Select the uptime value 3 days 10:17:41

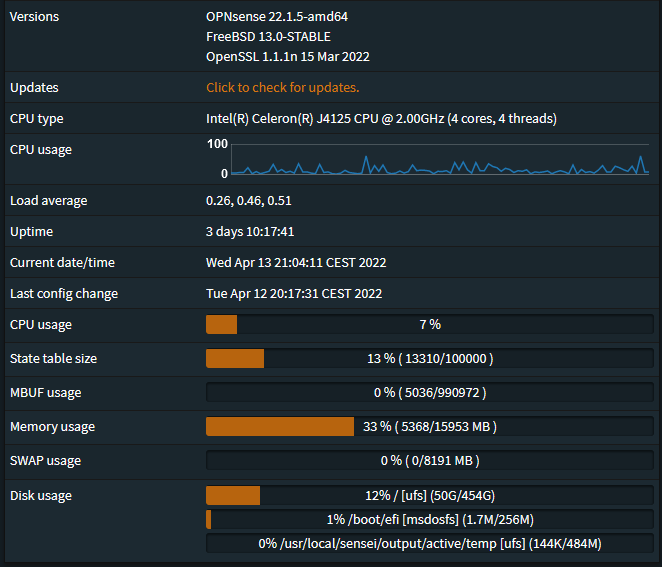(x=250, y=231)
